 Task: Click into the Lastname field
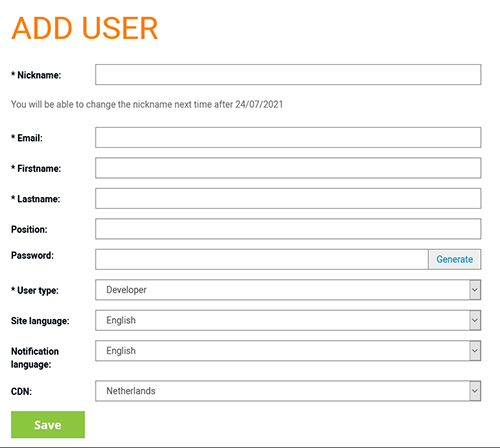288,198
